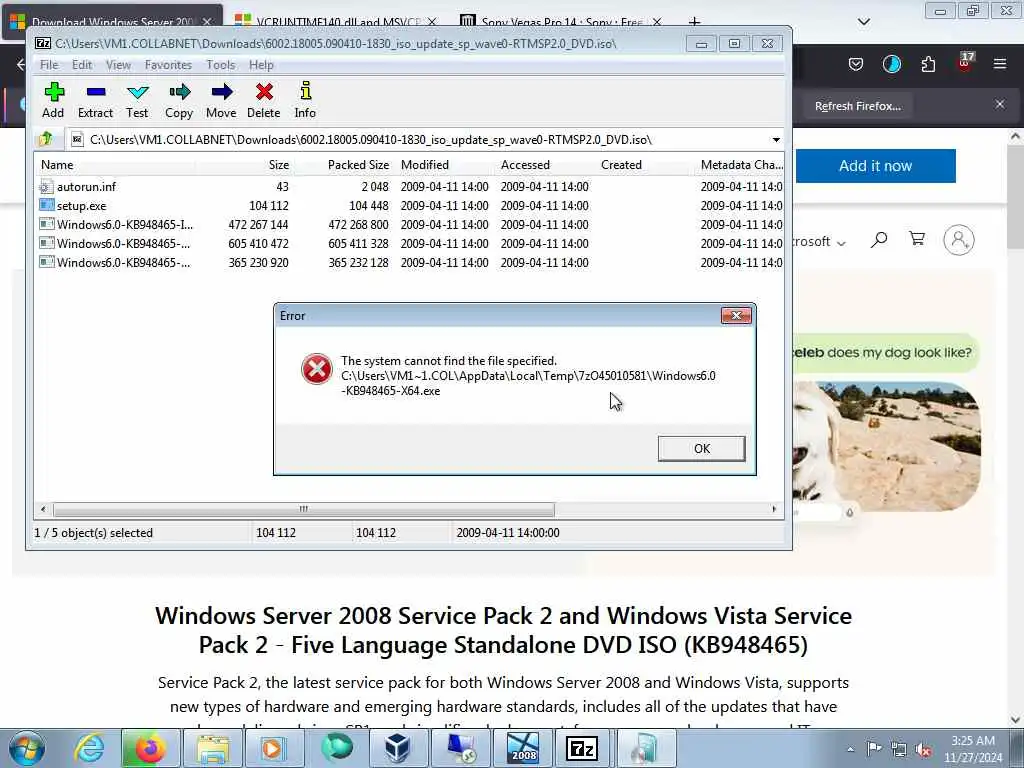Show hidden tray icons arrow
The image size is (1024, 768).
click(850, 750)
